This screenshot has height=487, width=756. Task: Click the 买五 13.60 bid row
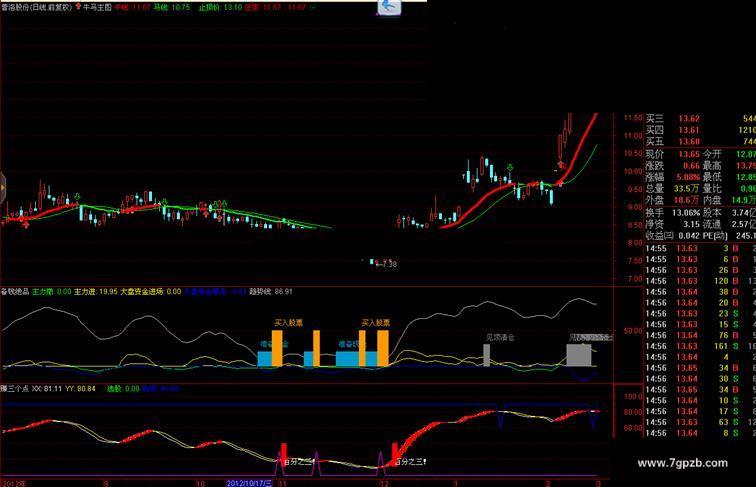(701, 141)
